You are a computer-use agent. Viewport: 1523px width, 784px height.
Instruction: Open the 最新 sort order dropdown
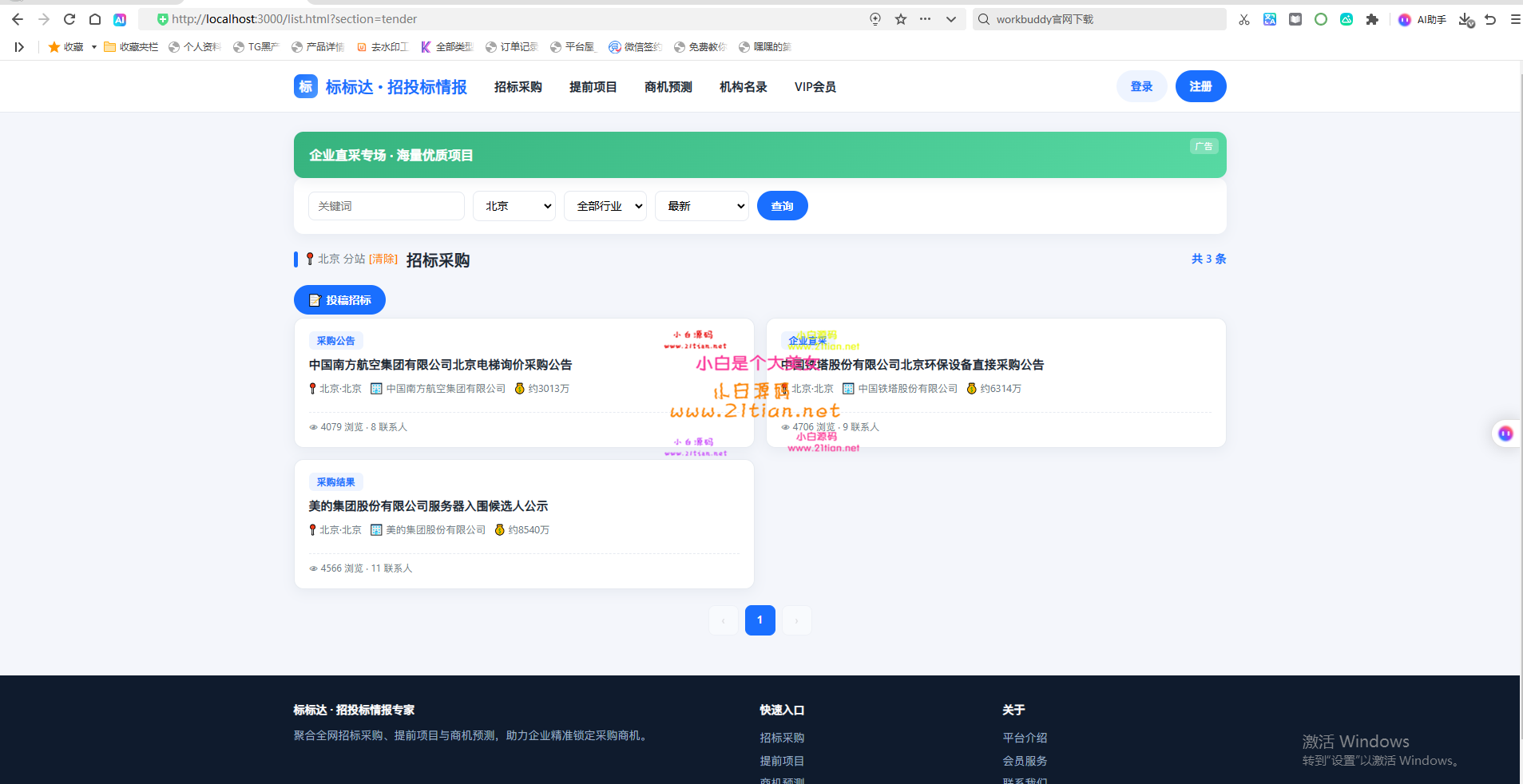(x=701, y=206)
